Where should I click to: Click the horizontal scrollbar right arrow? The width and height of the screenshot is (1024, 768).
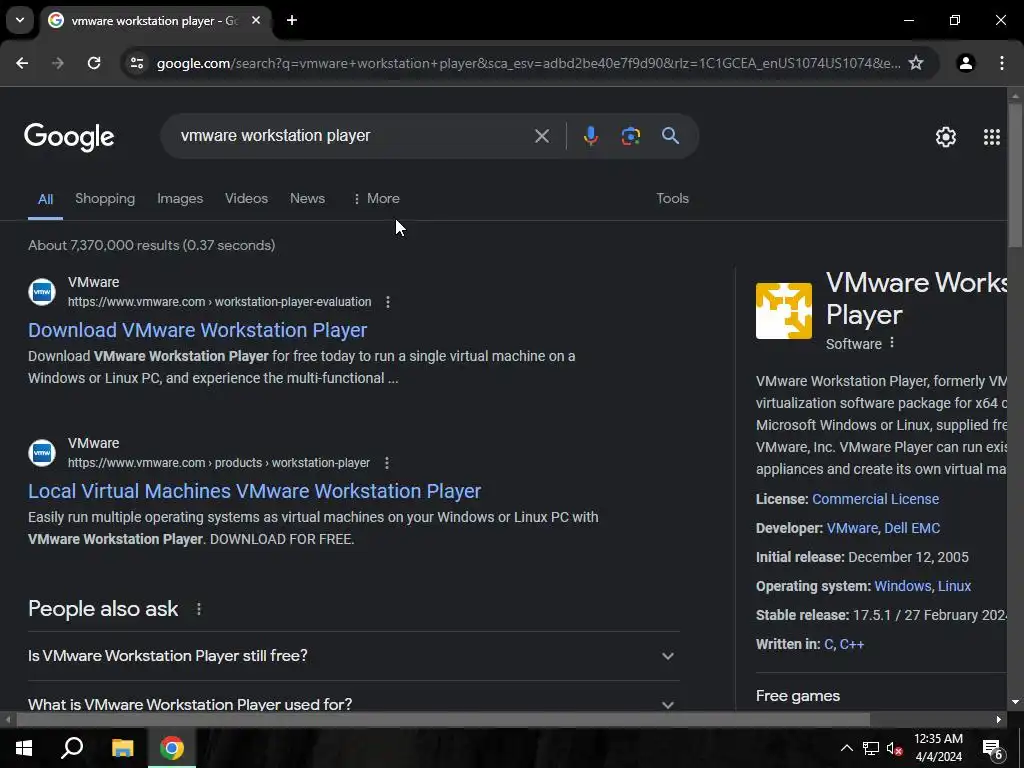[999, 719]
